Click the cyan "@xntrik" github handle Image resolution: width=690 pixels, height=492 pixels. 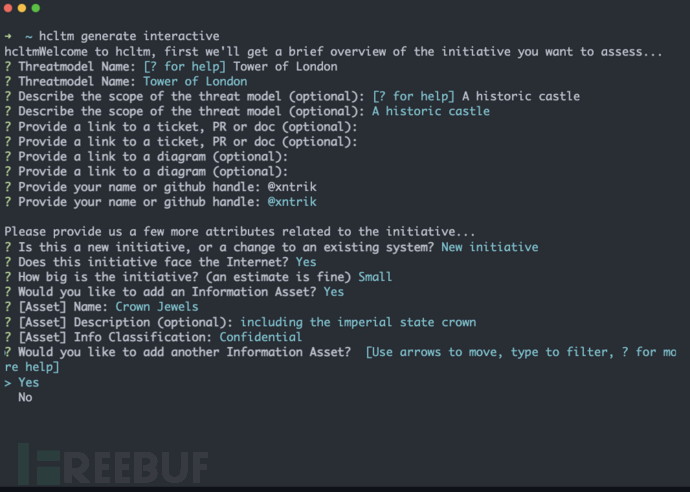pyautogui.click(x=292, y=201)
